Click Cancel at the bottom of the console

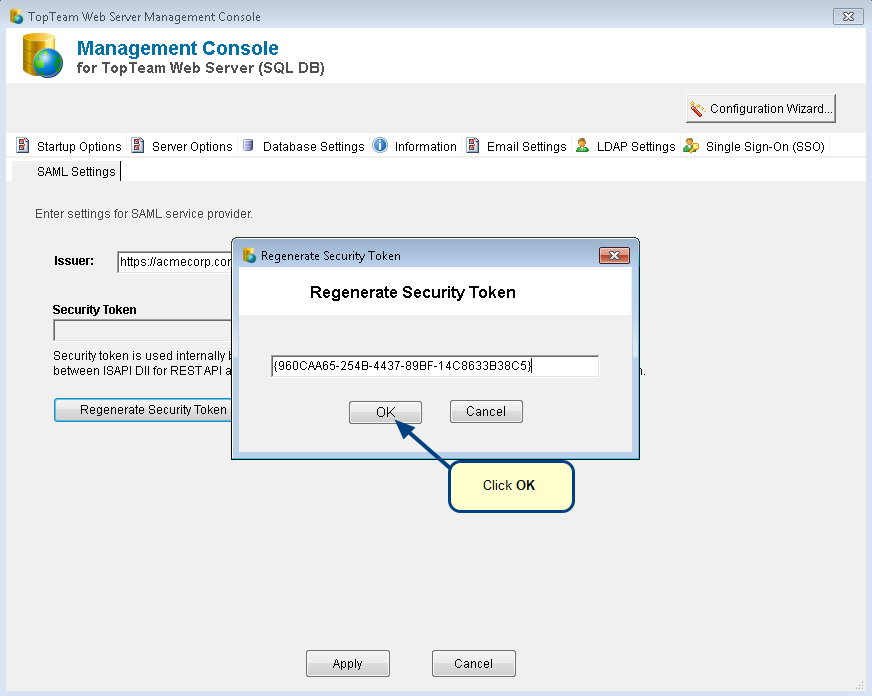click(x=474, y=663)
